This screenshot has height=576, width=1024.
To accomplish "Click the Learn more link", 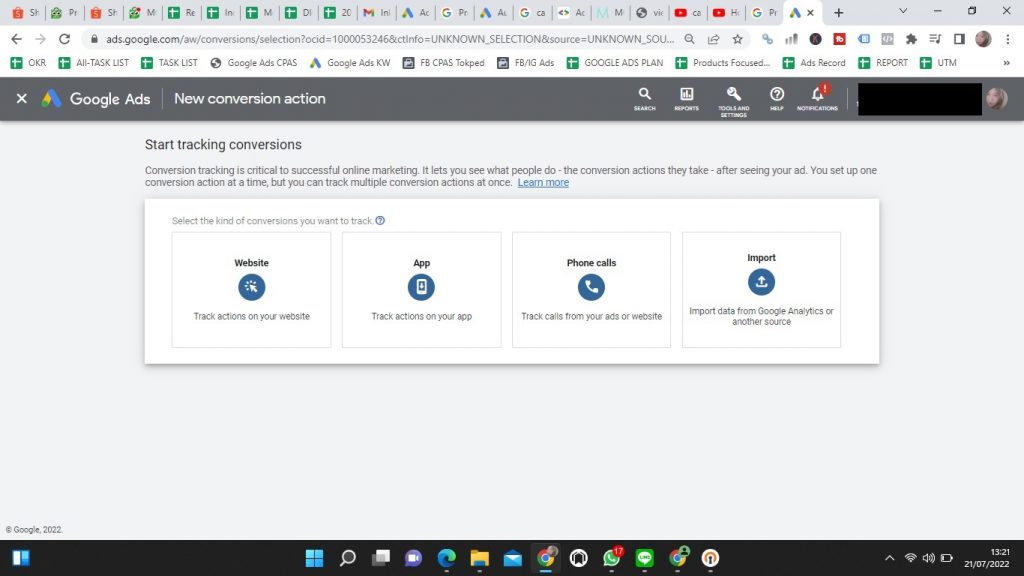I will 543,183.
